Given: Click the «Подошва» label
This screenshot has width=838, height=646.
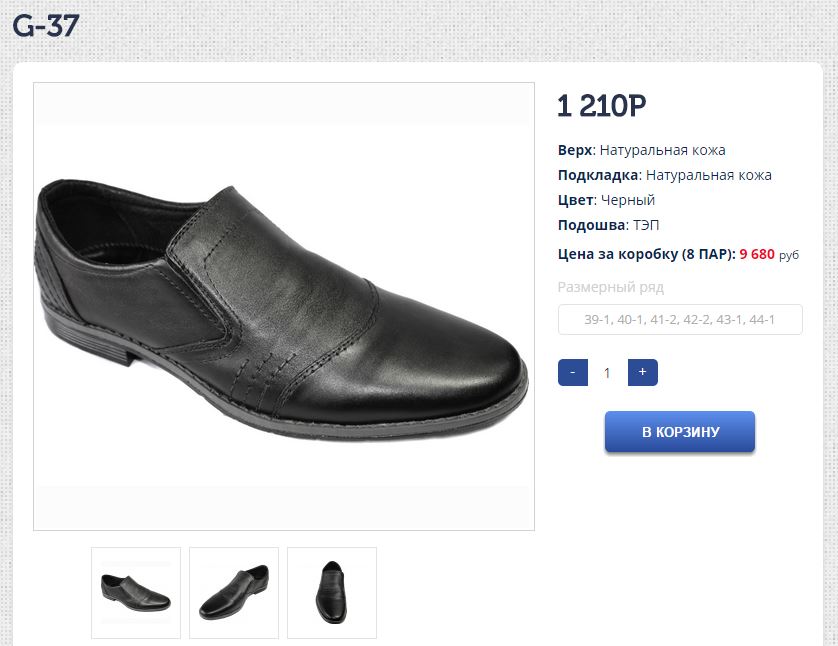Looking at the screenshot, I should tap(592, 225).
